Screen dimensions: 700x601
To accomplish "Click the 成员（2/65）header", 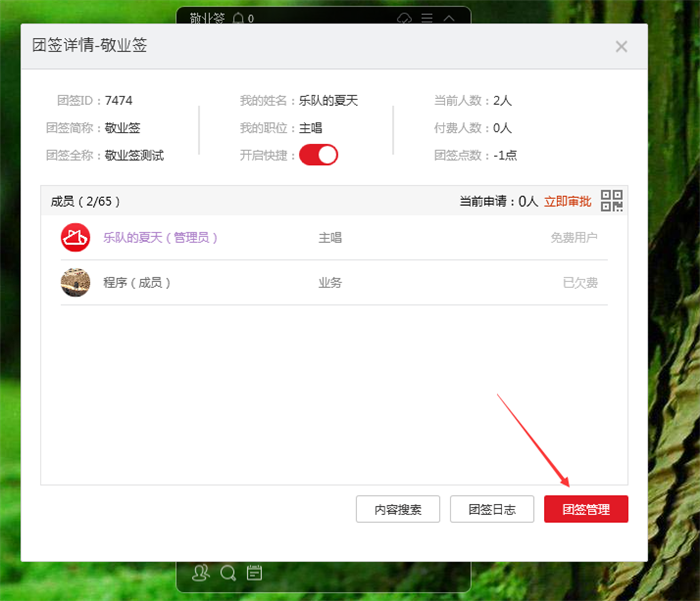I will (x=85, y=201).
